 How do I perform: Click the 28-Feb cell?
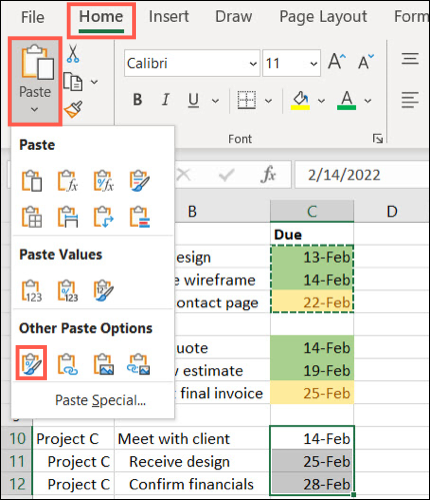312,484
